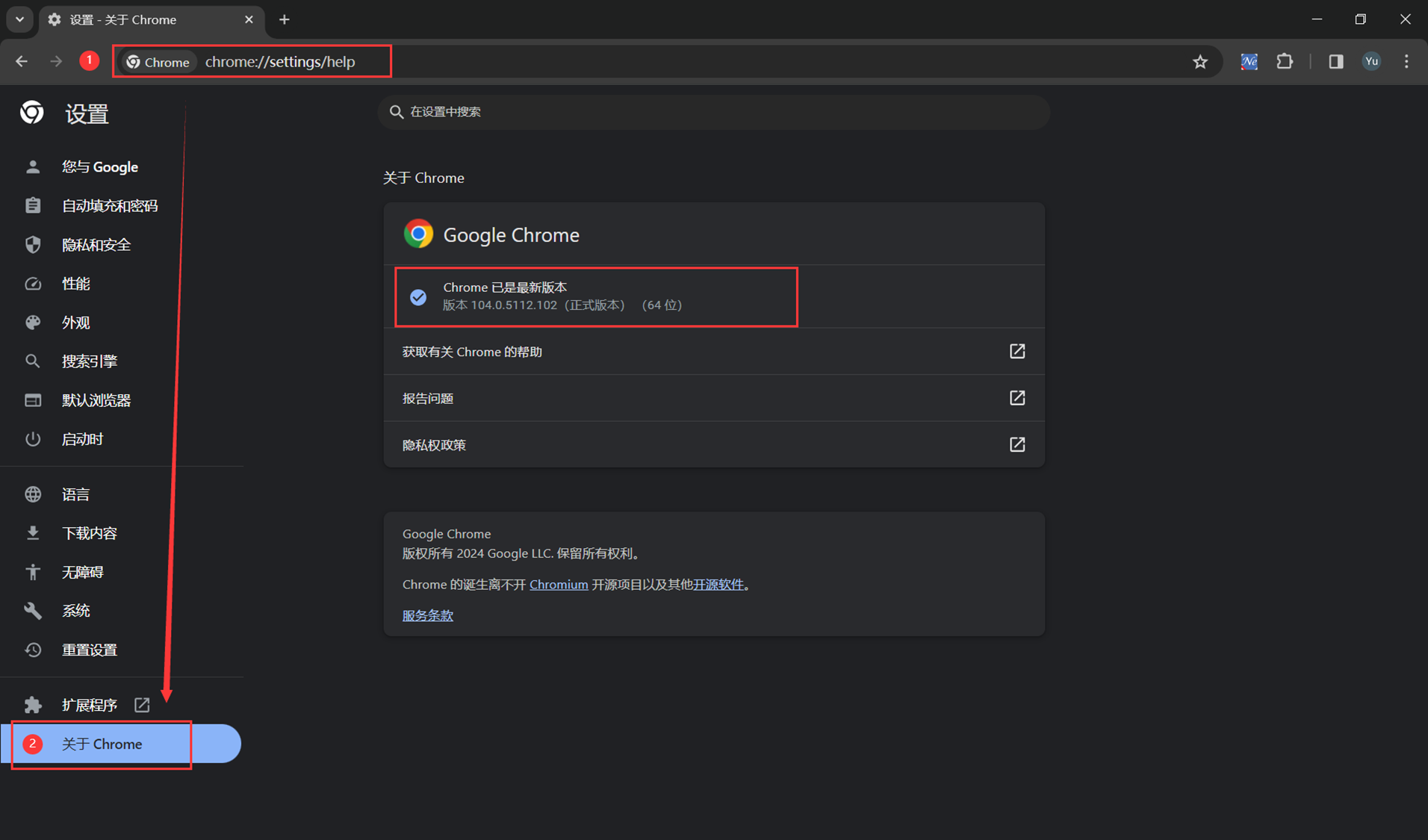This screenshot has height=840, width=1428.
Task: Open the Extensions puzzle icon in toolbar
Action: click(x=1285, y=61)
